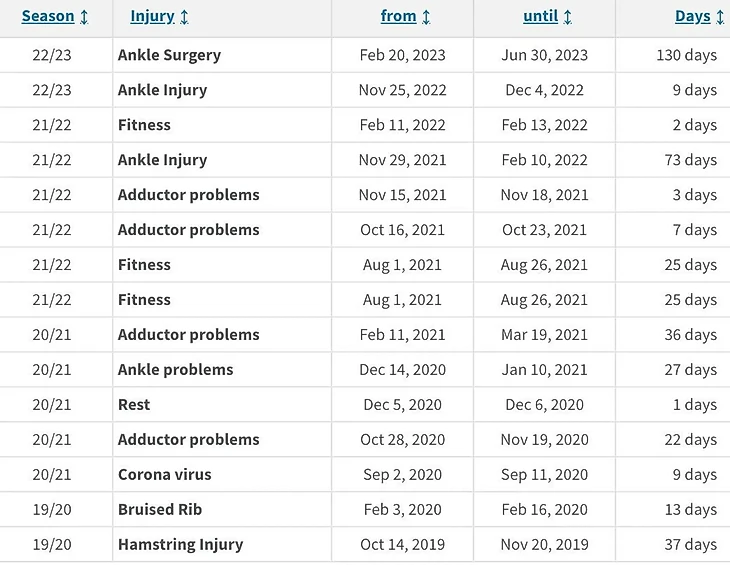Sort table by Injury header link
The width and height of the screenshot is (730, 565).
(x=152, y=16)
